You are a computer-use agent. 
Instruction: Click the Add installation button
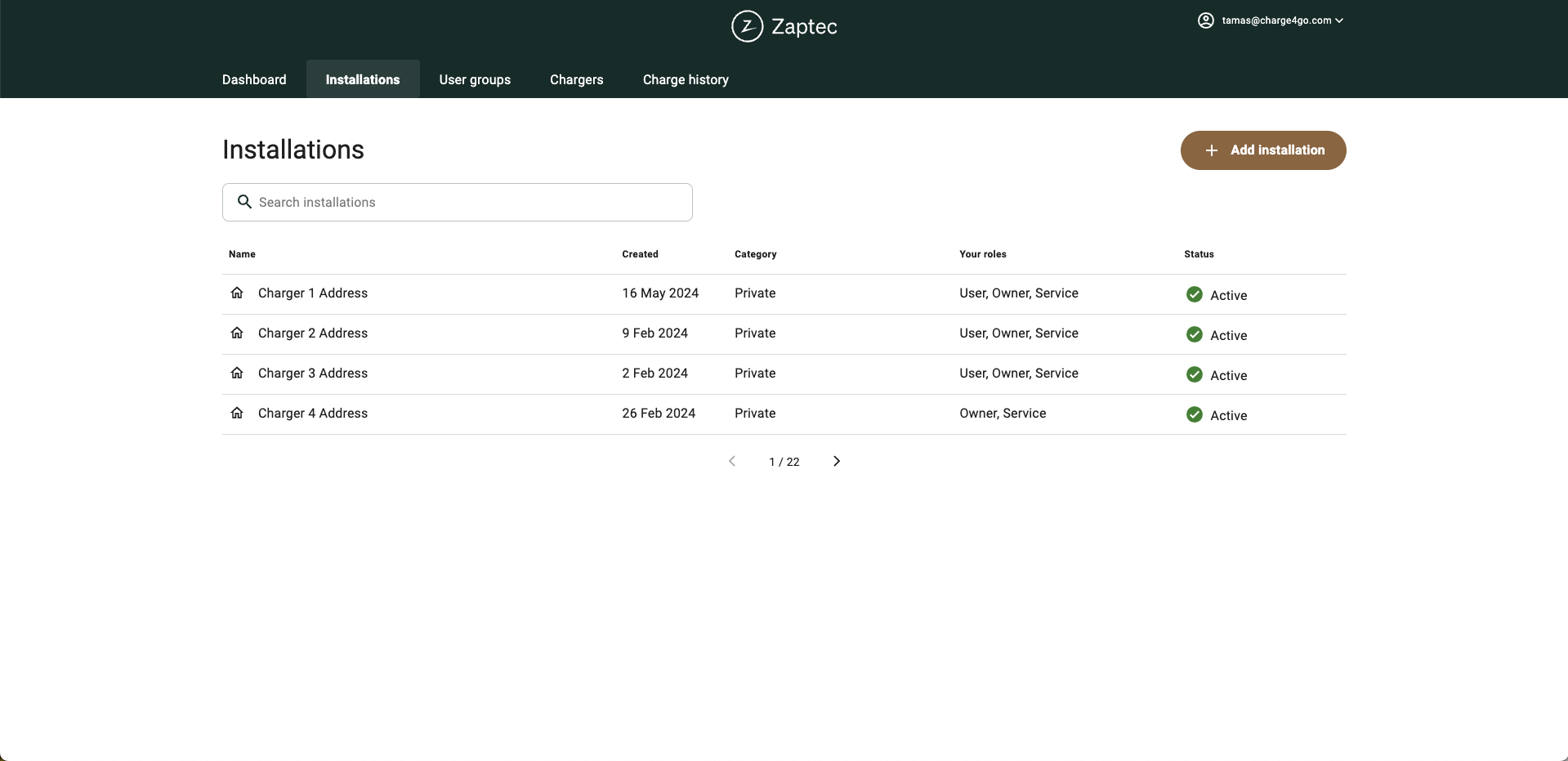pos(1263,150)
